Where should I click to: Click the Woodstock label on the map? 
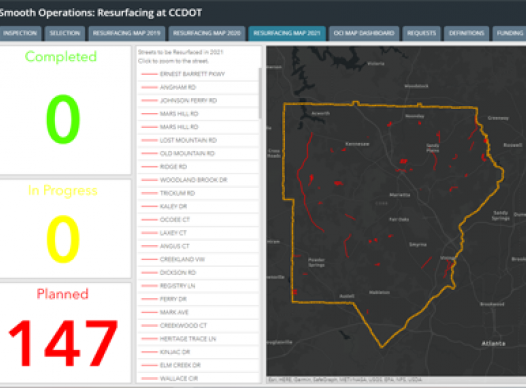[416, 86]
